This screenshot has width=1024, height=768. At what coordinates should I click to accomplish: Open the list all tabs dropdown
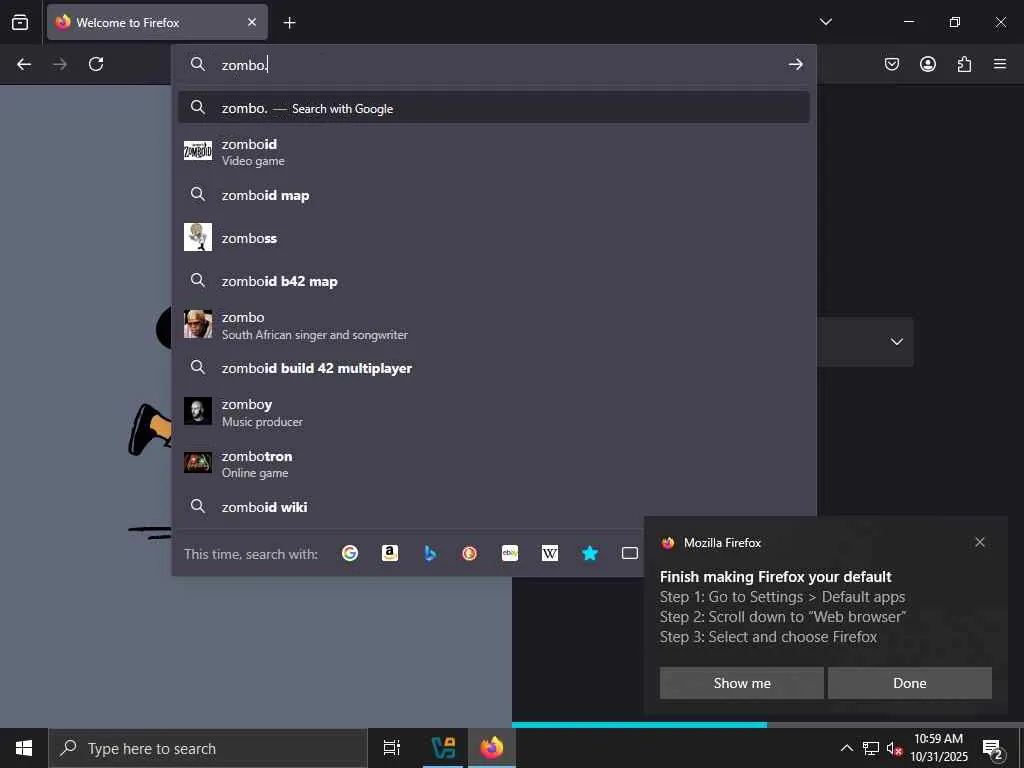(825, 22)
